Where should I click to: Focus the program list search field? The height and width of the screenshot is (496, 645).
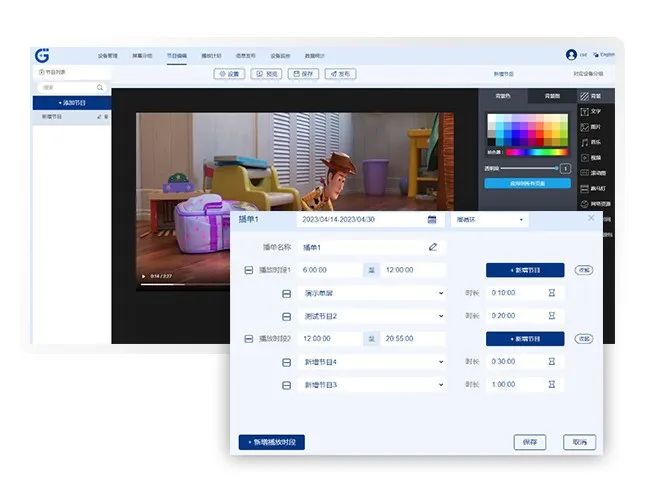coord(72,88)
